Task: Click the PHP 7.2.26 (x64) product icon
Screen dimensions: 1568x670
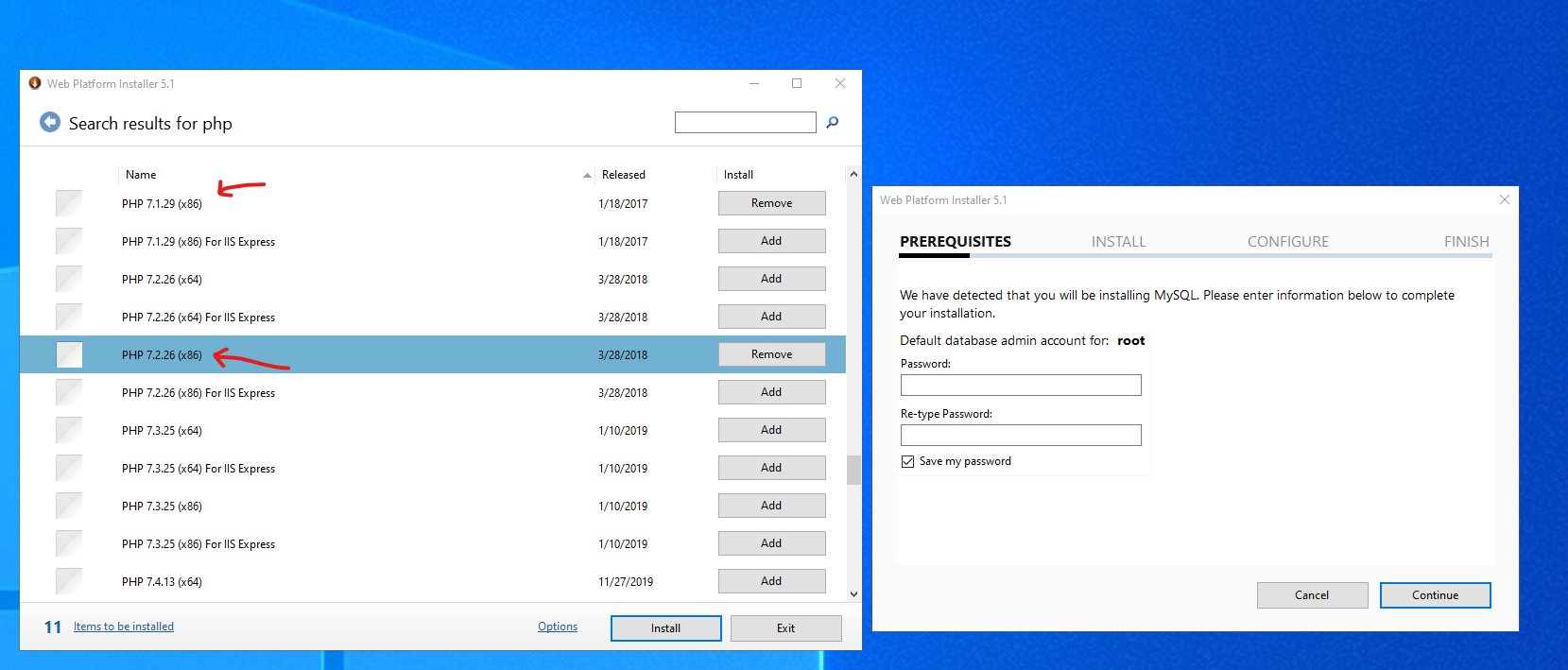Action: [x=69, y=279]
